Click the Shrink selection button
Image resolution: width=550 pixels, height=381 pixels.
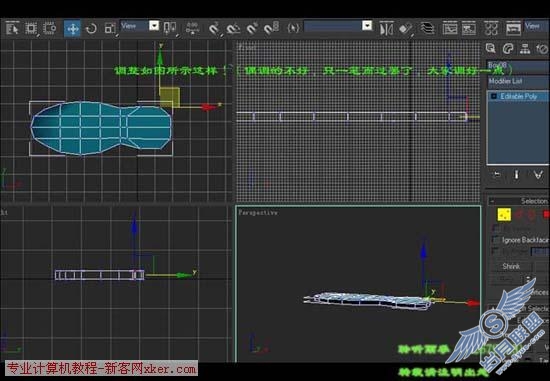511,266
